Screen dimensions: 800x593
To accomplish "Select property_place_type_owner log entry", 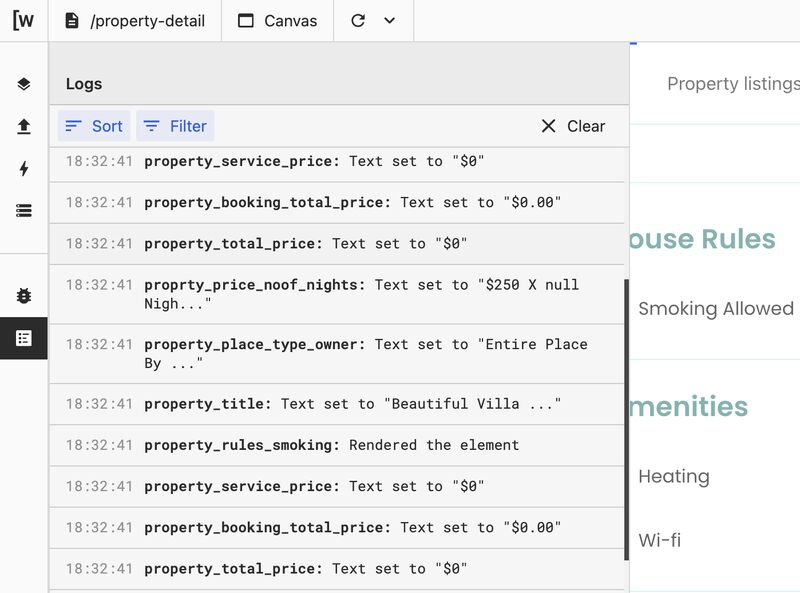I will point(337,354).
